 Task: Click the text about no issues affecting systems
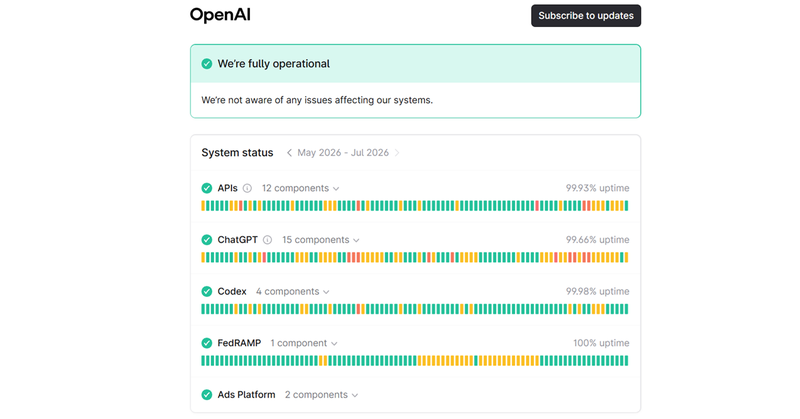tap(317, 100)
